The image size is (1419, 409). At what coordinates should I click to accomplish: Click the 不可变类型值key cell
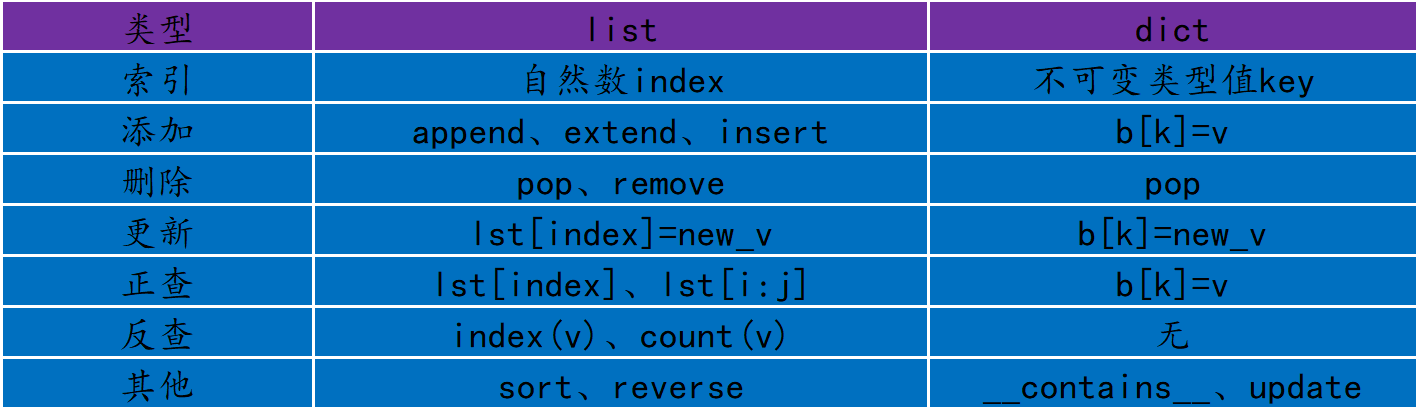pyautogui.click(x=1172, y=80)
